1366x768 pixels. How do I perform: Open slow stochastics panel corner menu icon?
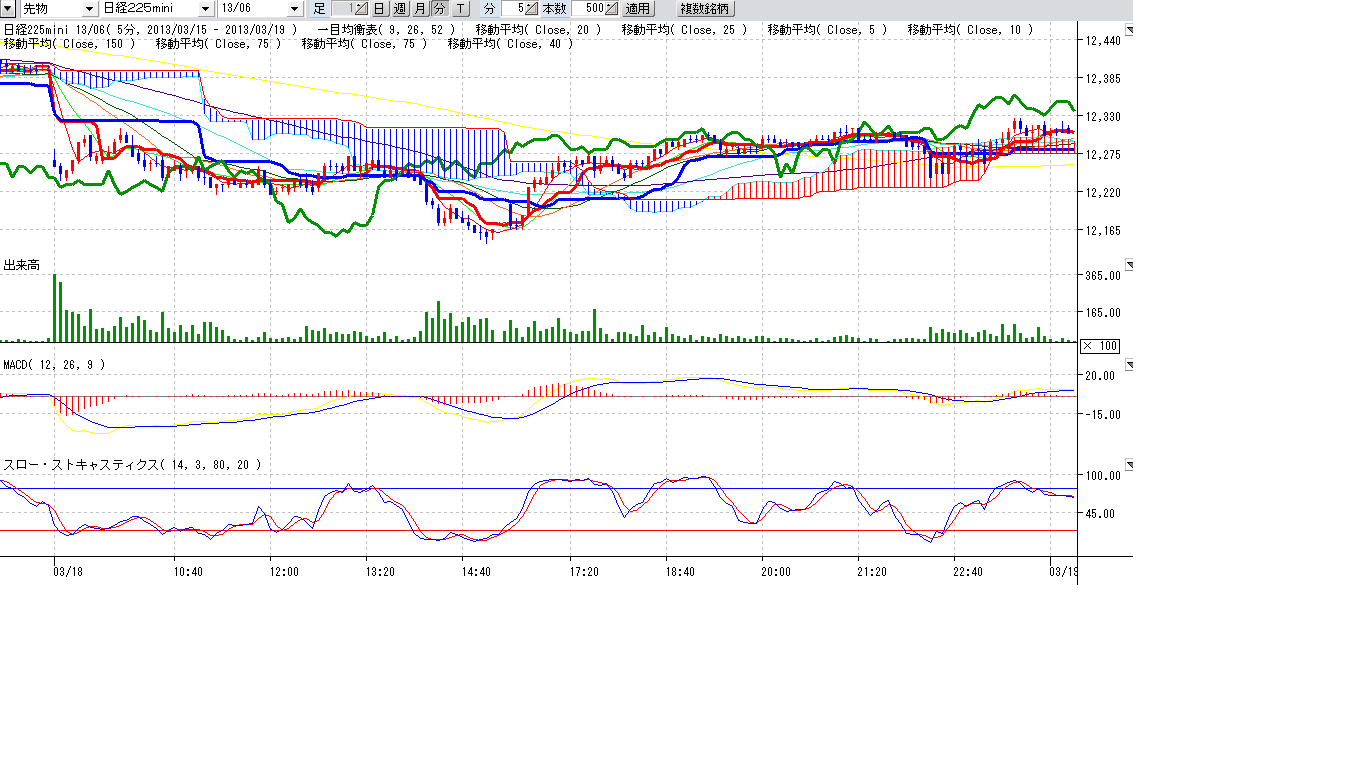[1129, 465]
